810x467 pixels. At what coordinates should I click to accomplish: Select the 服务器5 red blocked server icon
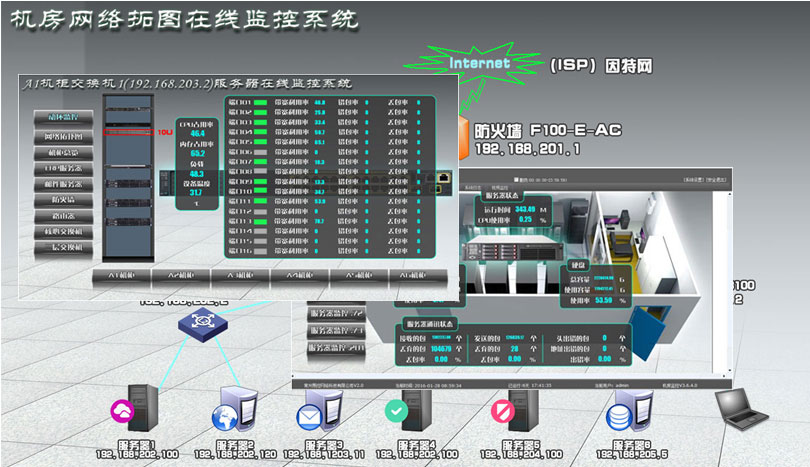click(515, 411)
